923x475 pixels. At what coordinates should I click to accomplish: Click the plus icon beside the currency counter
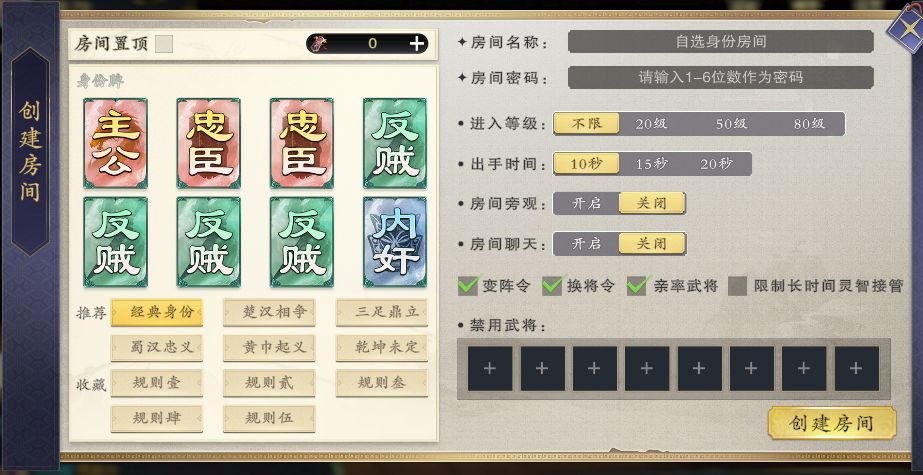[417, 43]
